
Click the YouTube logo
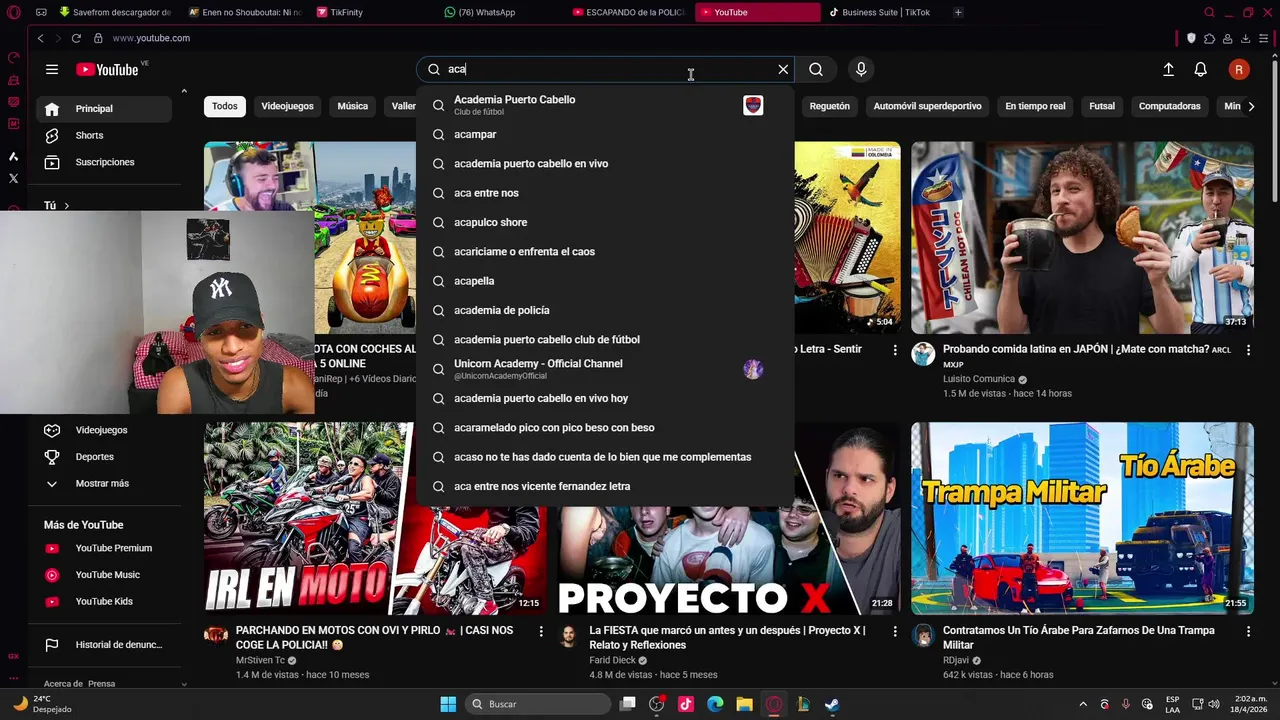click(107, 69)
